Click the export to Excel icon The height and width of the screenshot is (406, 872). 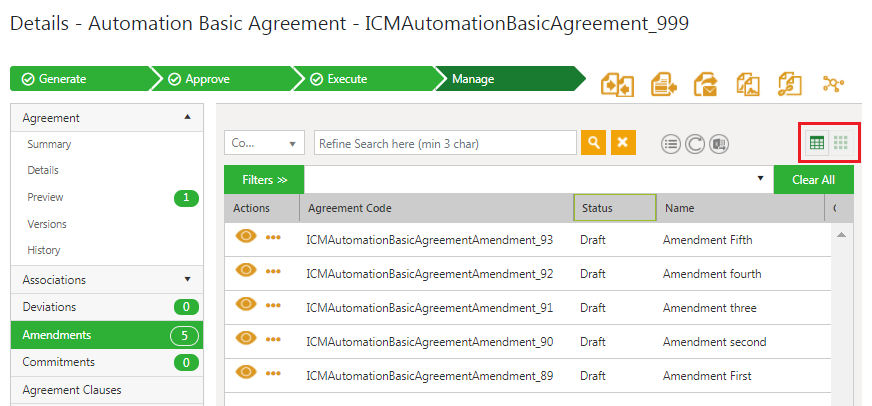(x=719, y=144)
